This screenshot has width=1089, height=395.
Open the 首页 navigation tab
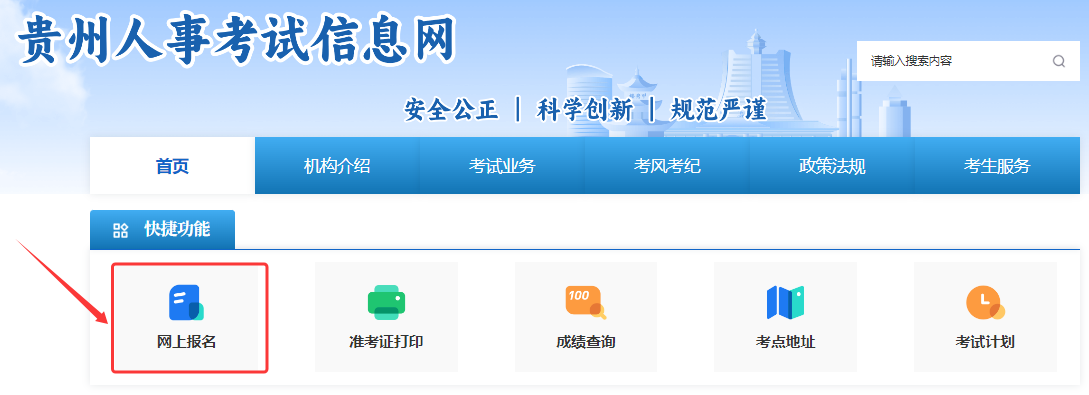(172, 166)
